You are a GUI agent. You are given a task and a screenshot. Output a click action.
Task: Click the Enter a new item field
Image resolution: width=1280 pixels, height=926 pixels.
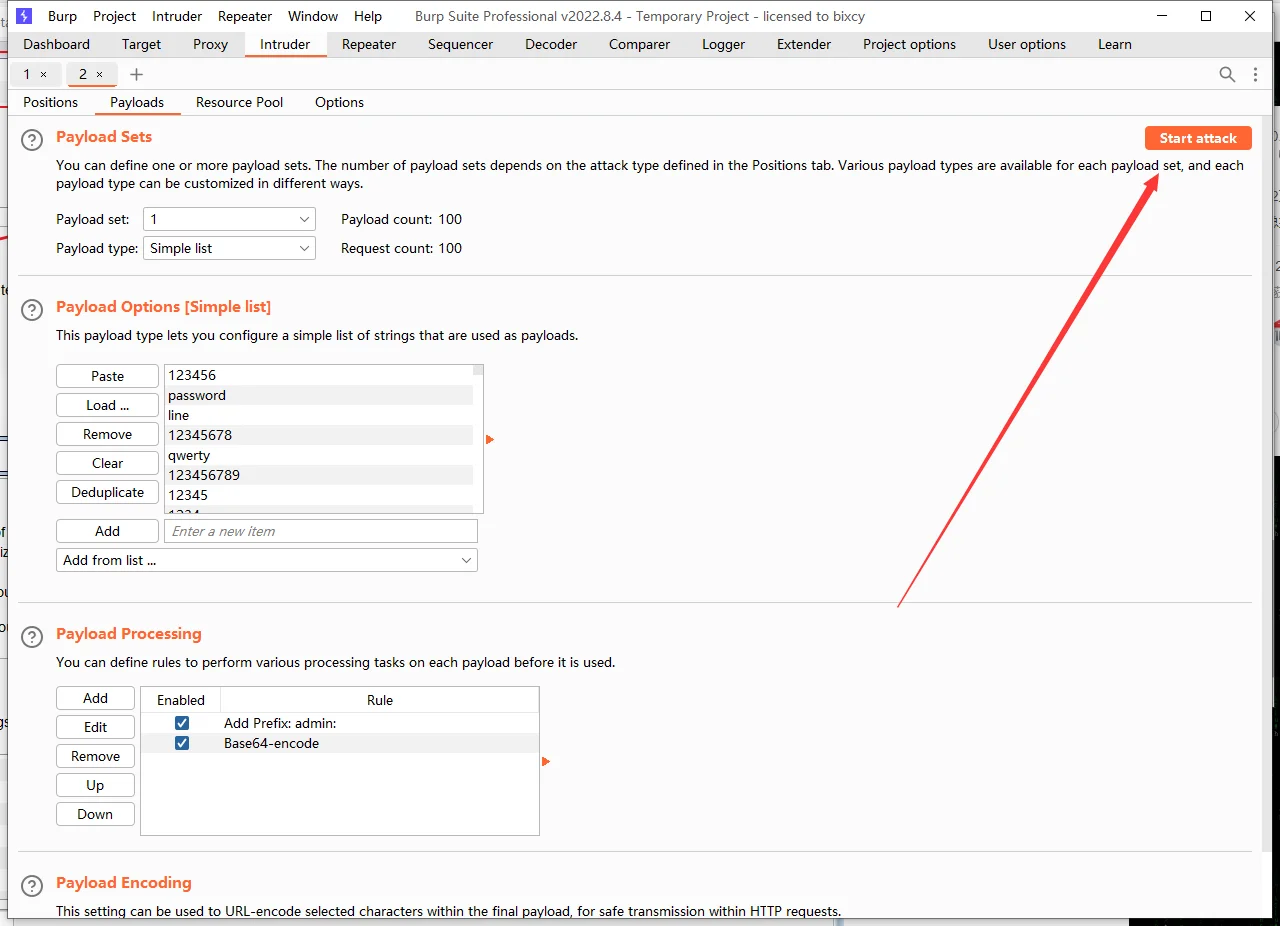click(320, 531)
